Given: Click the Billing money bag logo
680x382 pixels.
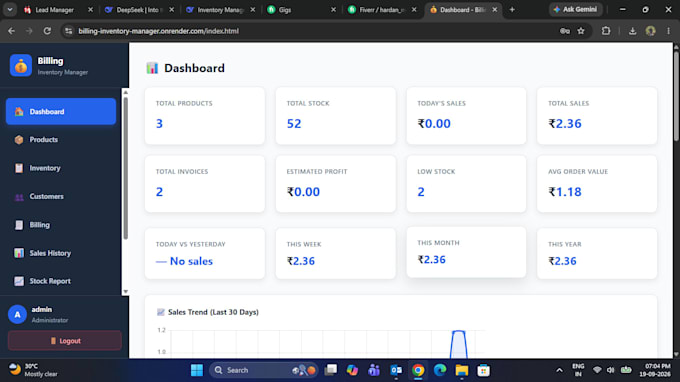Looking at the screenshot, I should (21, 65).
